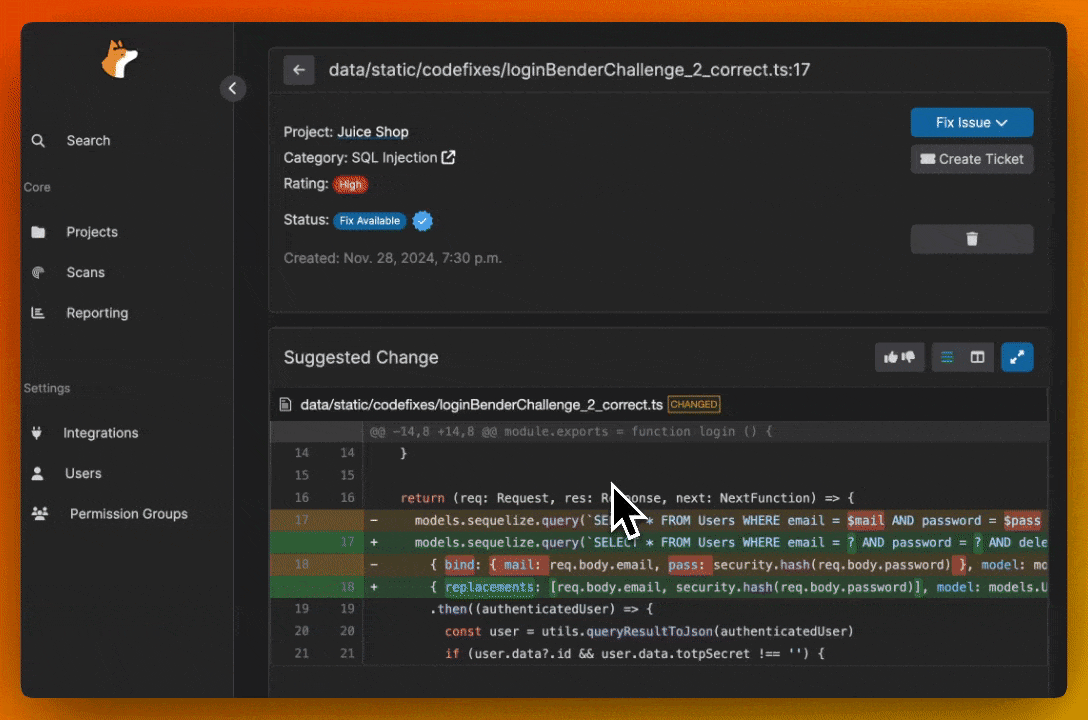
Task: Open Integrations settings
Action: (100, 433)
